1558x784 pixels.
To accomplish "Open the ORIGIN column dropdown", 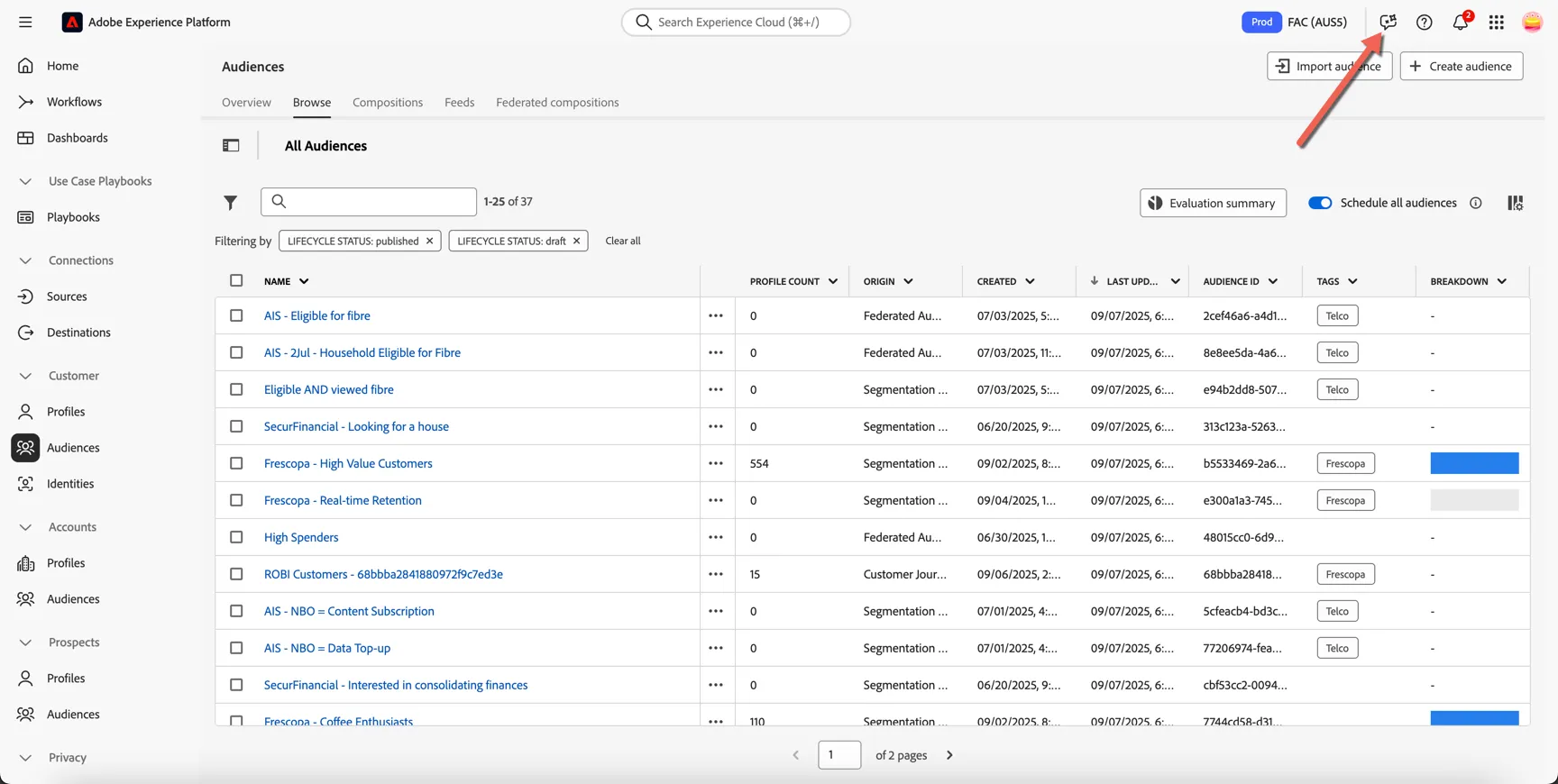I will [x=908, y=281].
